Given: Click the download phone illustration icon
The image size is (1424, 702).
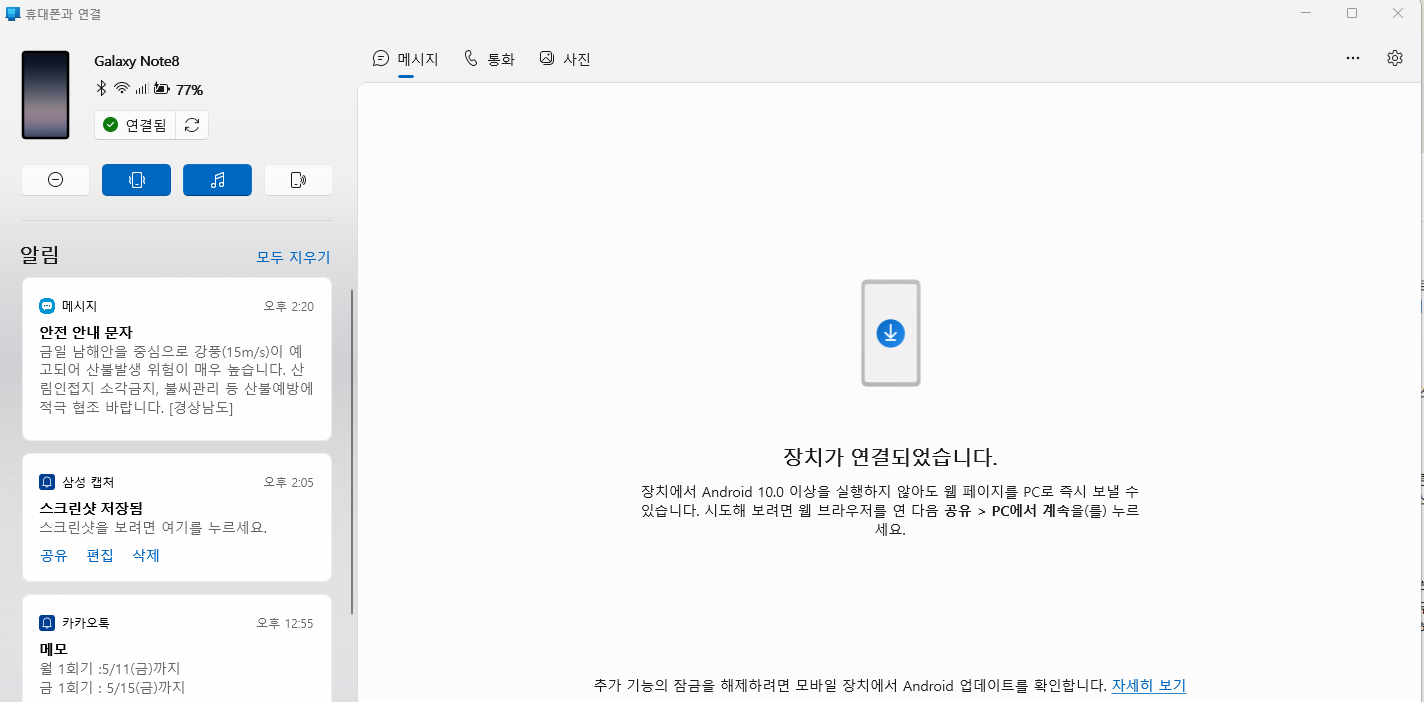Looking at the screenshot, I should click(x=891, y=333).
